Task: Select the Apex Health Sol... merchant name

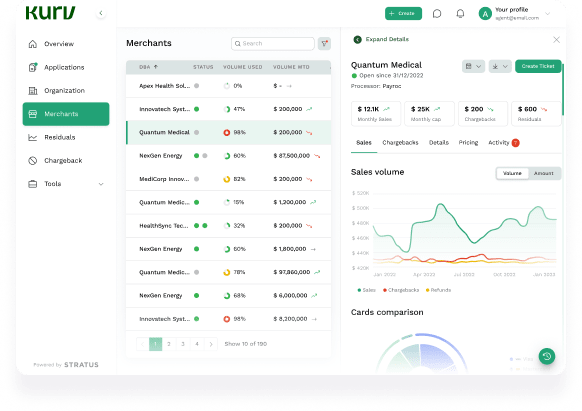Action: [164, 86]
